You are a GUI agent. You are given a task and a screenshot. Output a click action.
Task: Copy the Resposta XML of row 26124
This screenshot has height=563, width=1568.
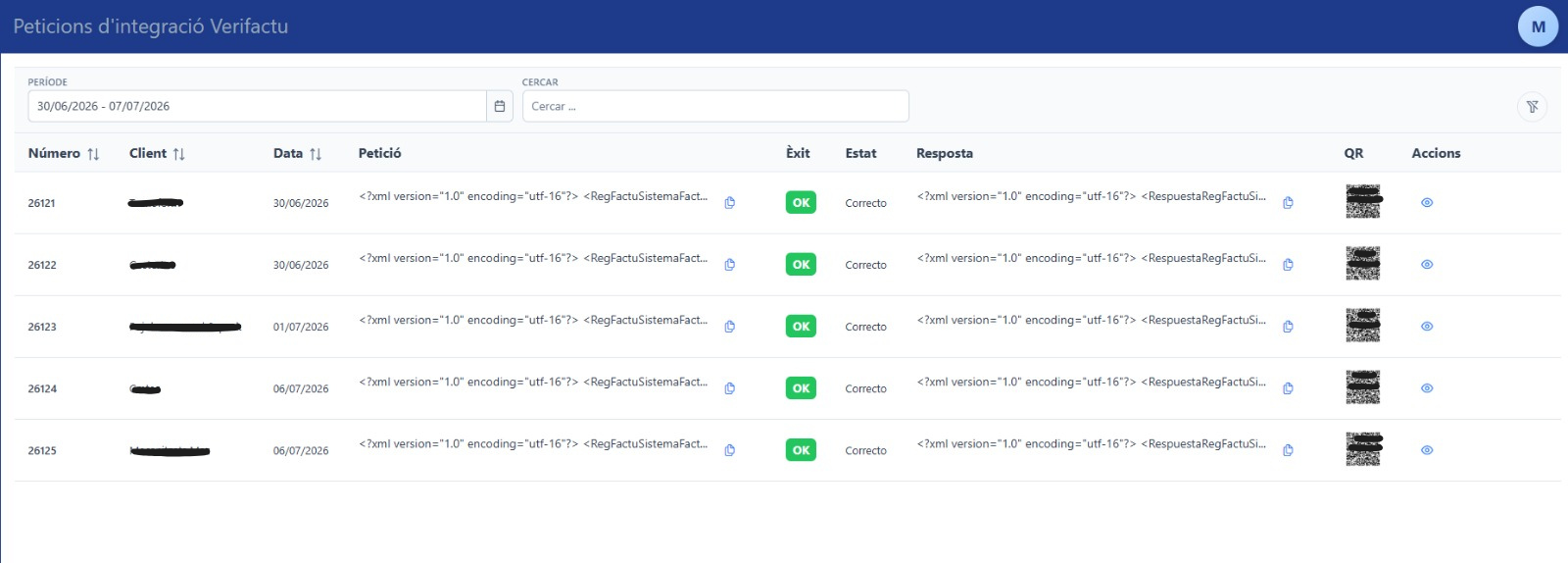(x=1288, y=388)
